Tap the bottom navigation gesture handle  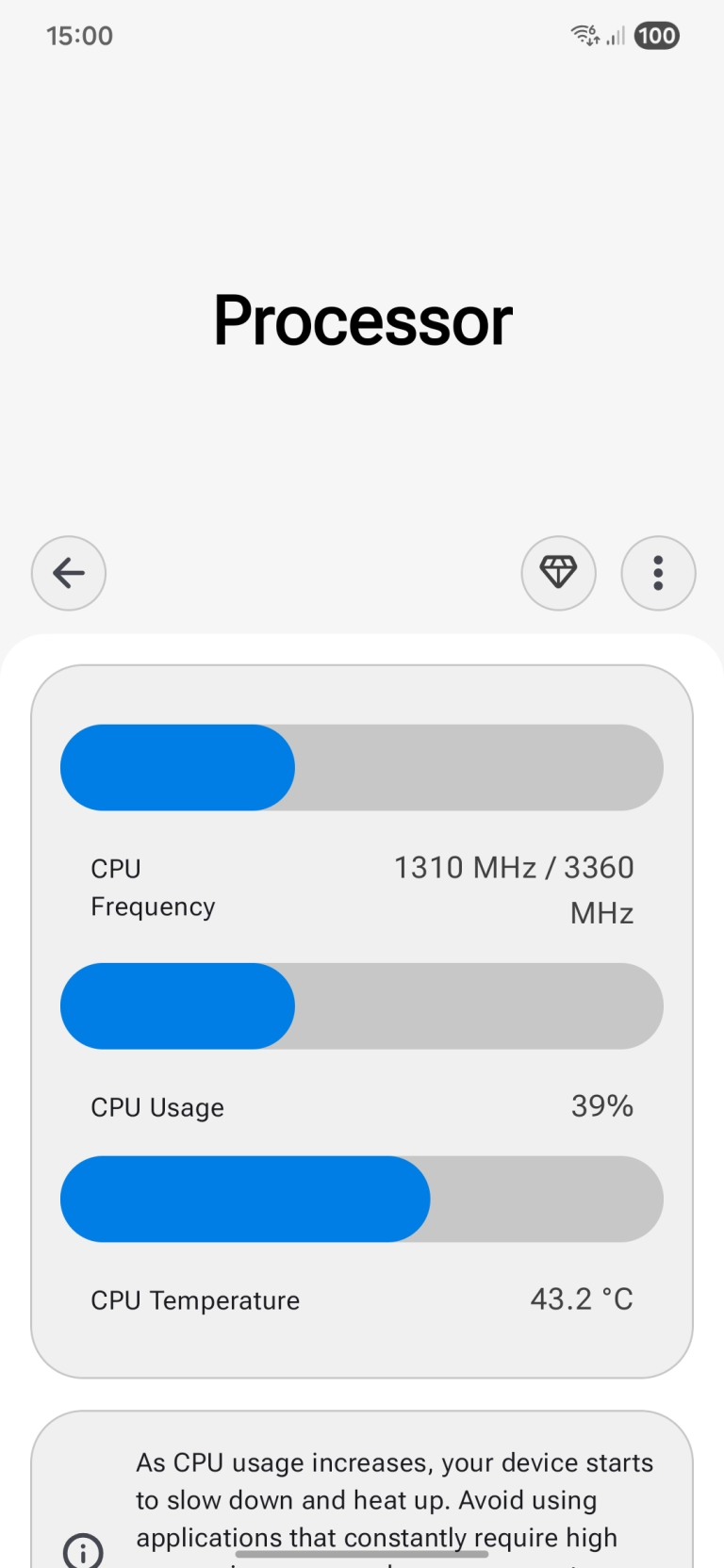click(362, 1554)
